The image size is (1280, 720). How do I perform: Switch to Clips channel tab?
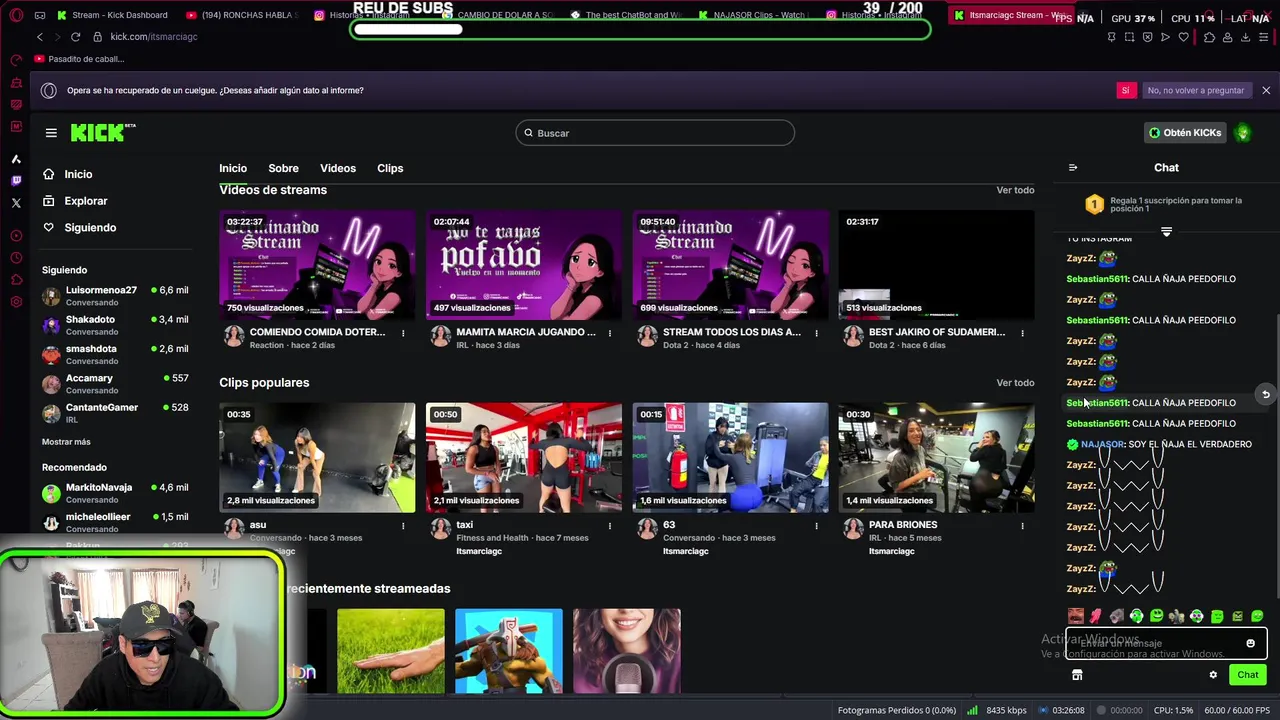(x=390, y=168)
